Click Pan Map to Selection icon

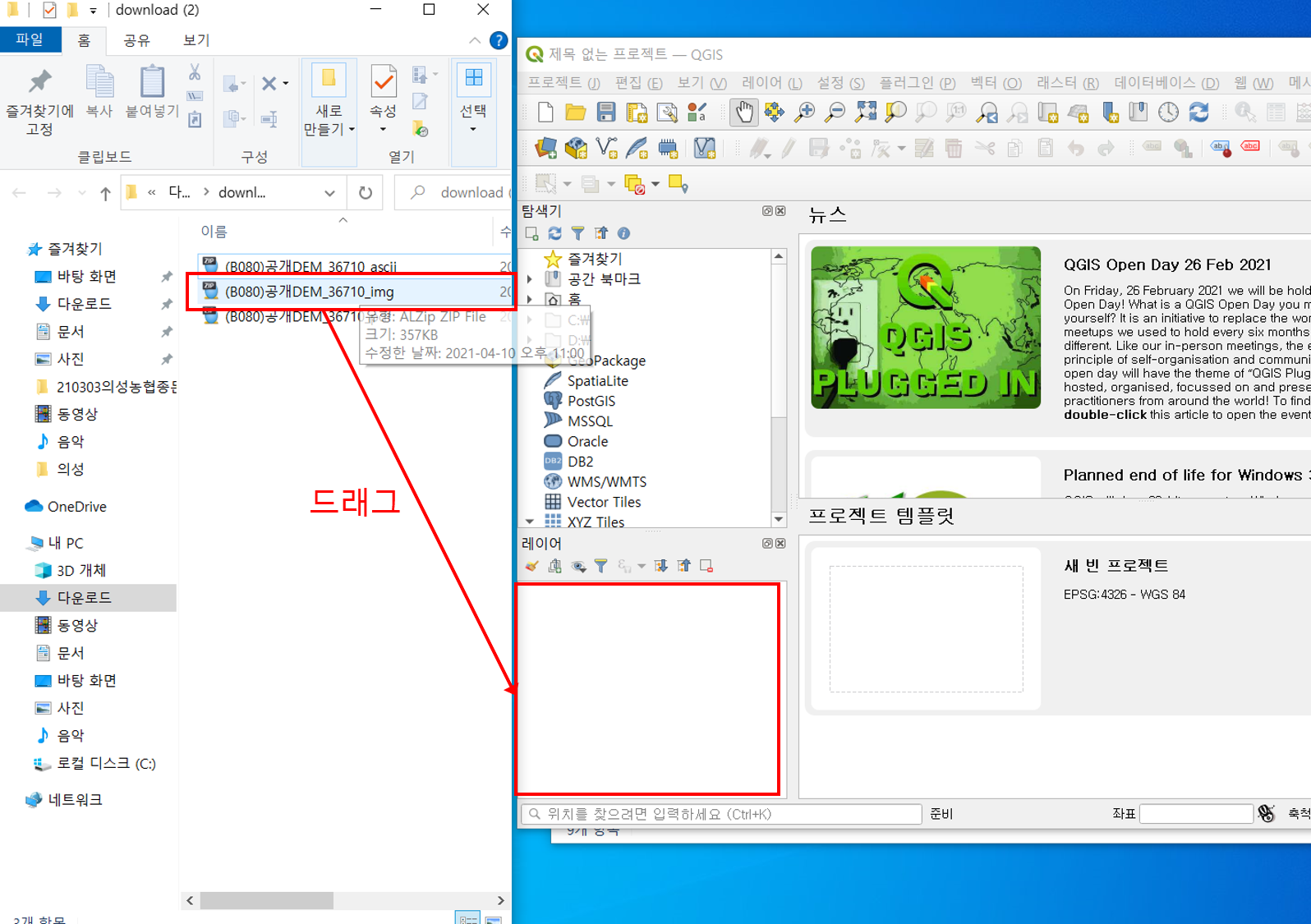click(774, 113)
